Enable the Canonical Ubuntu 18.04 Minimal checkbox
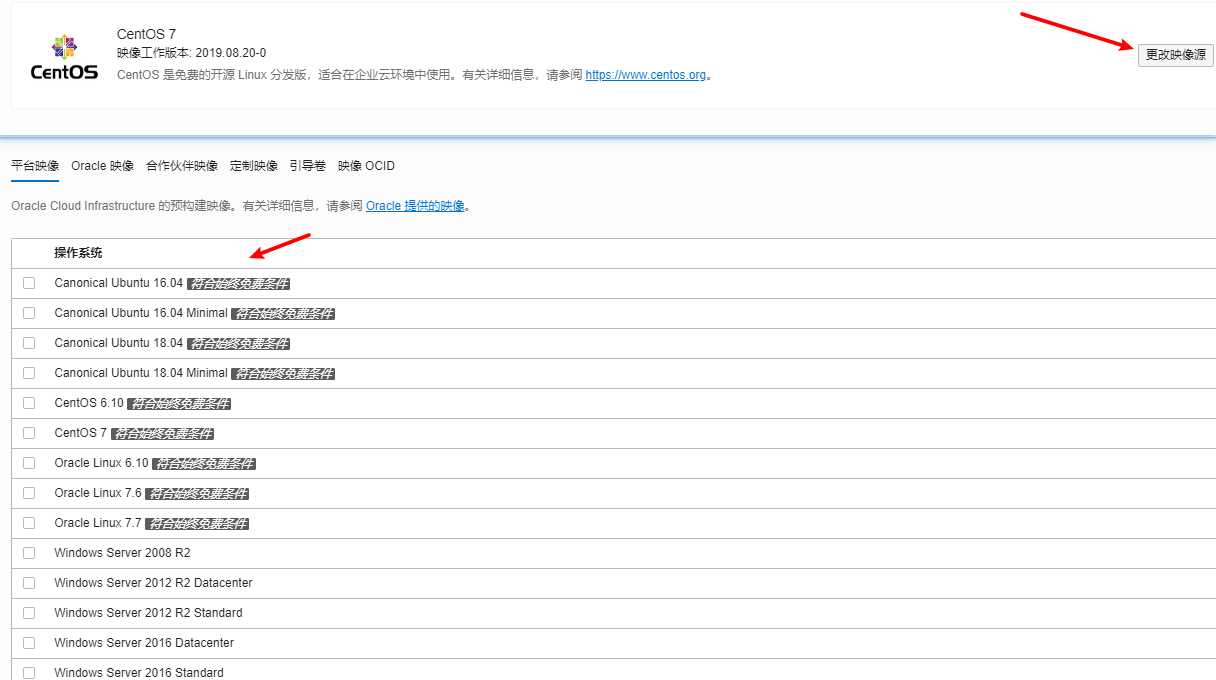Viewport: 1216px width, 680px height. [29, 373]
